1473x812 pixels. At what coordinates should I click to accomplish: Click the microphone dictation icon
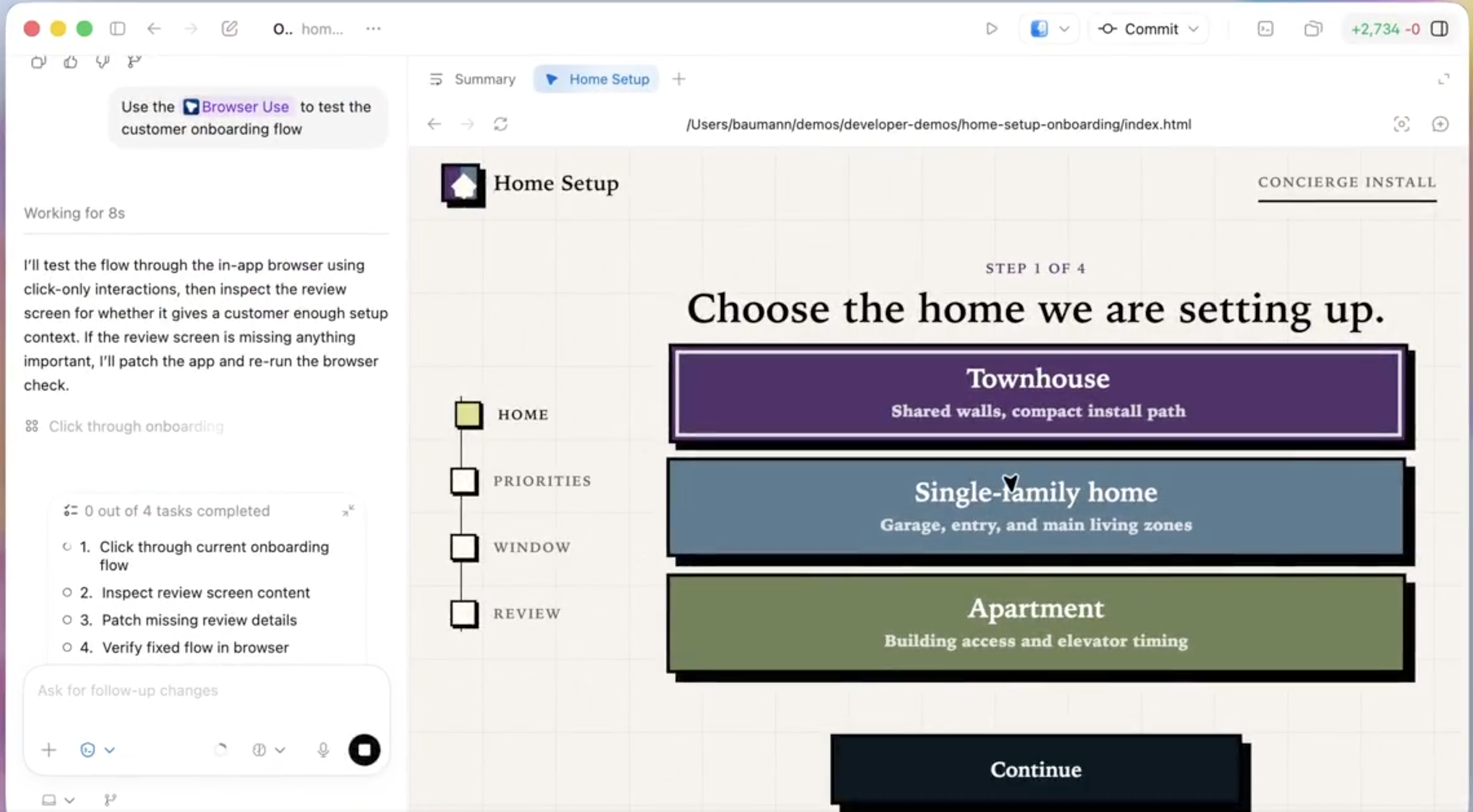pos(323,750)
